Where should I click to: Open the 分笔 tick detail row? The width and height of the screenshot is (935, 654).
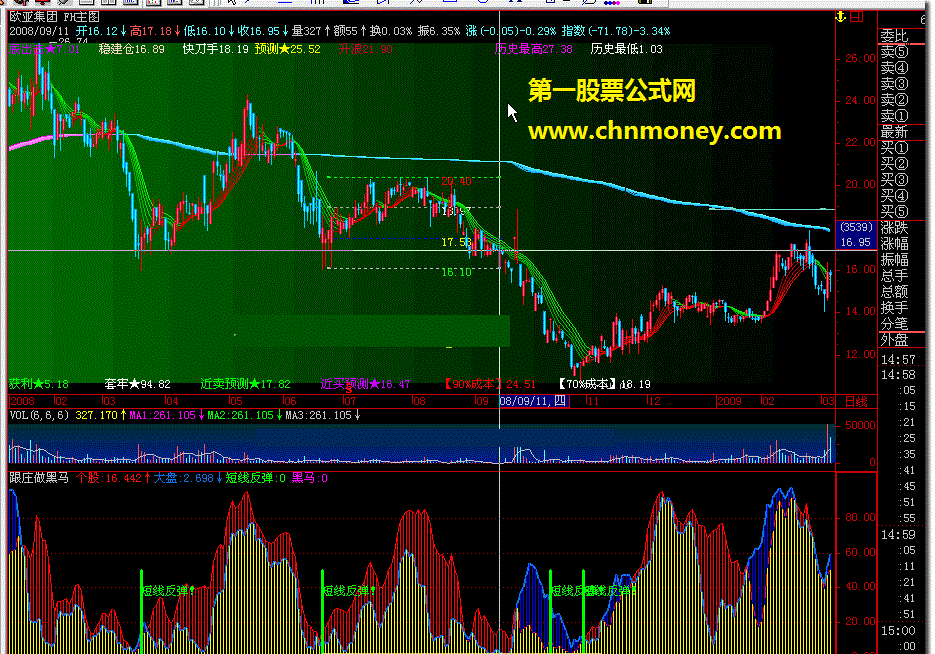tap(894, 324)
